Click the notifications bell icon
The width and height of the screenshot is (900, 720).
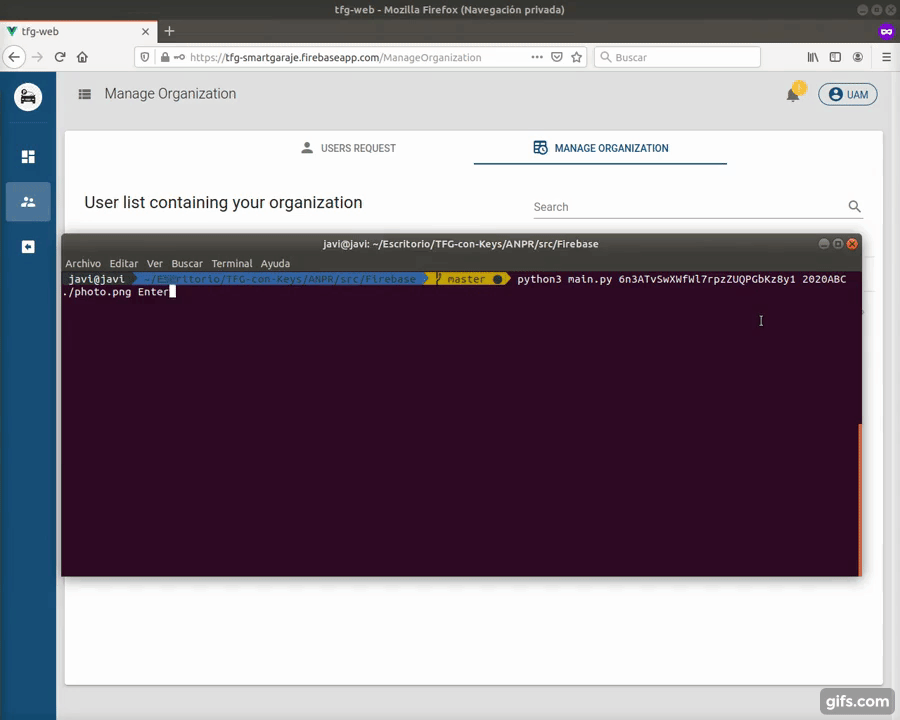tap(793, 95)
